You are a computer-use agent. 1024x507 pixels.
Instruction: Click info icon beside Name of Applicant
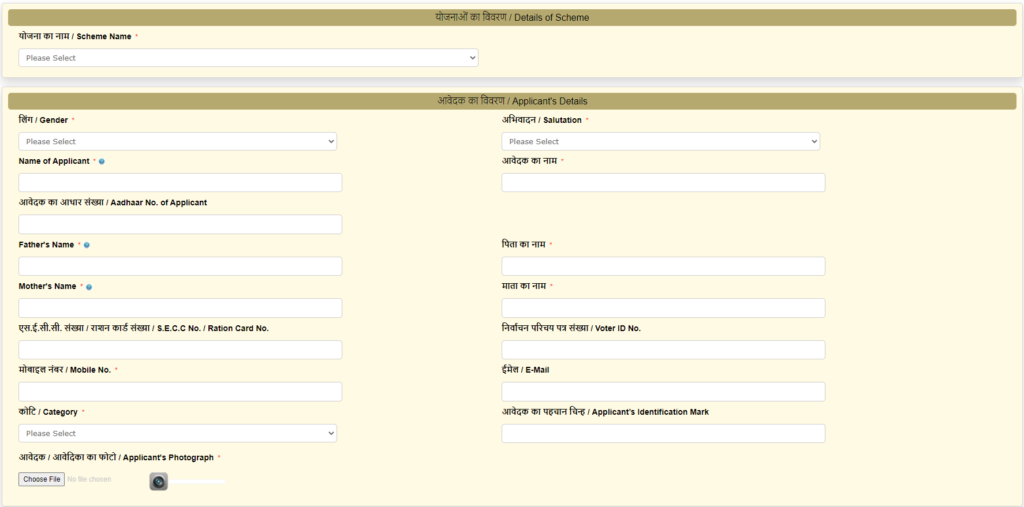click(102, 161)
